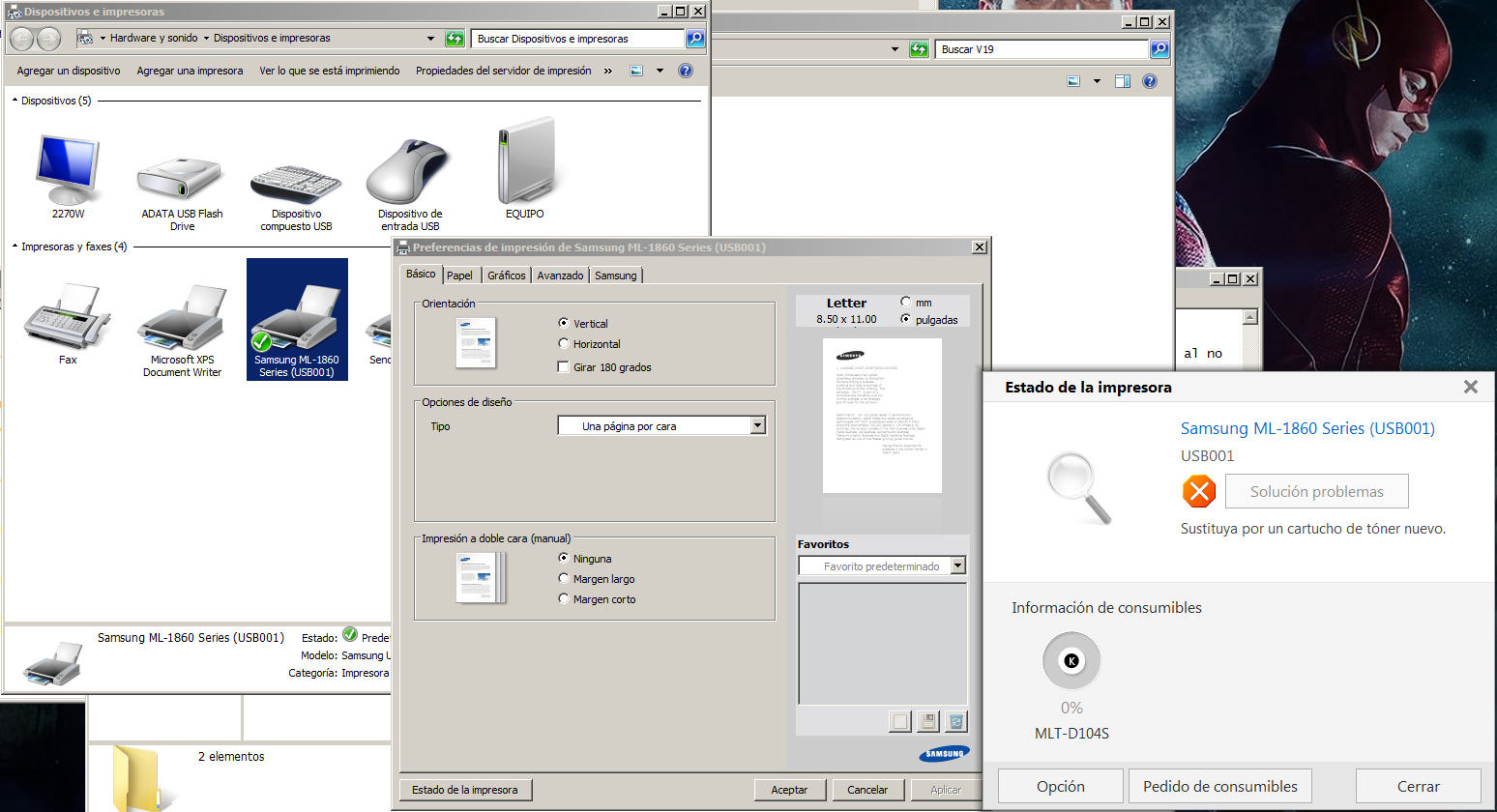Select Horizontal orientation
Viewport: 1497px width, 812px height.
[564, 343]
